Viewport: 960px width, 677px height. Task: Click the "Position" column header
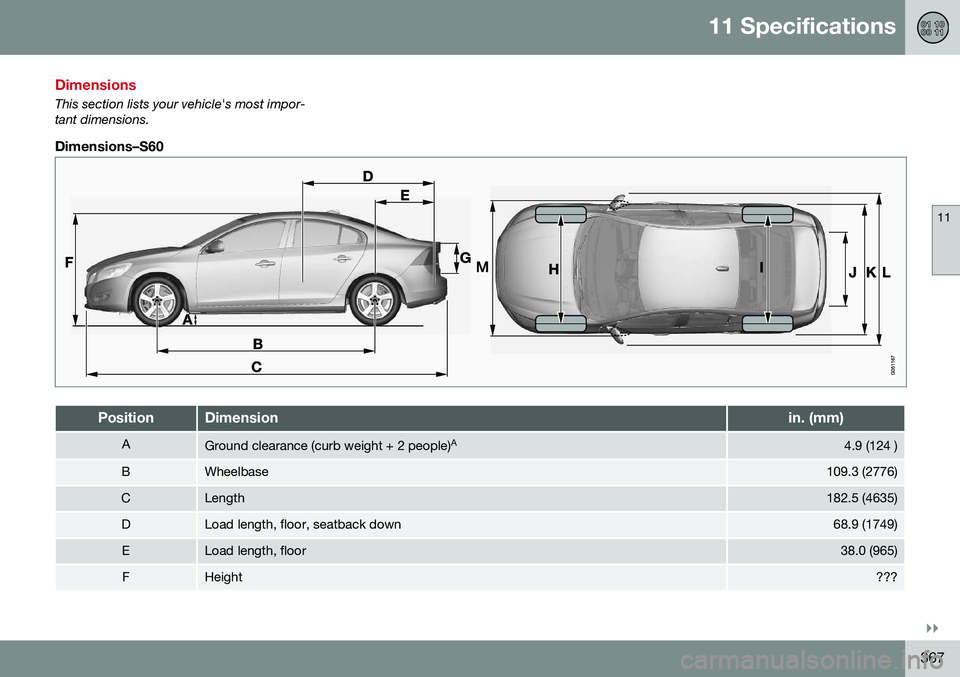(x=126, y=418)
